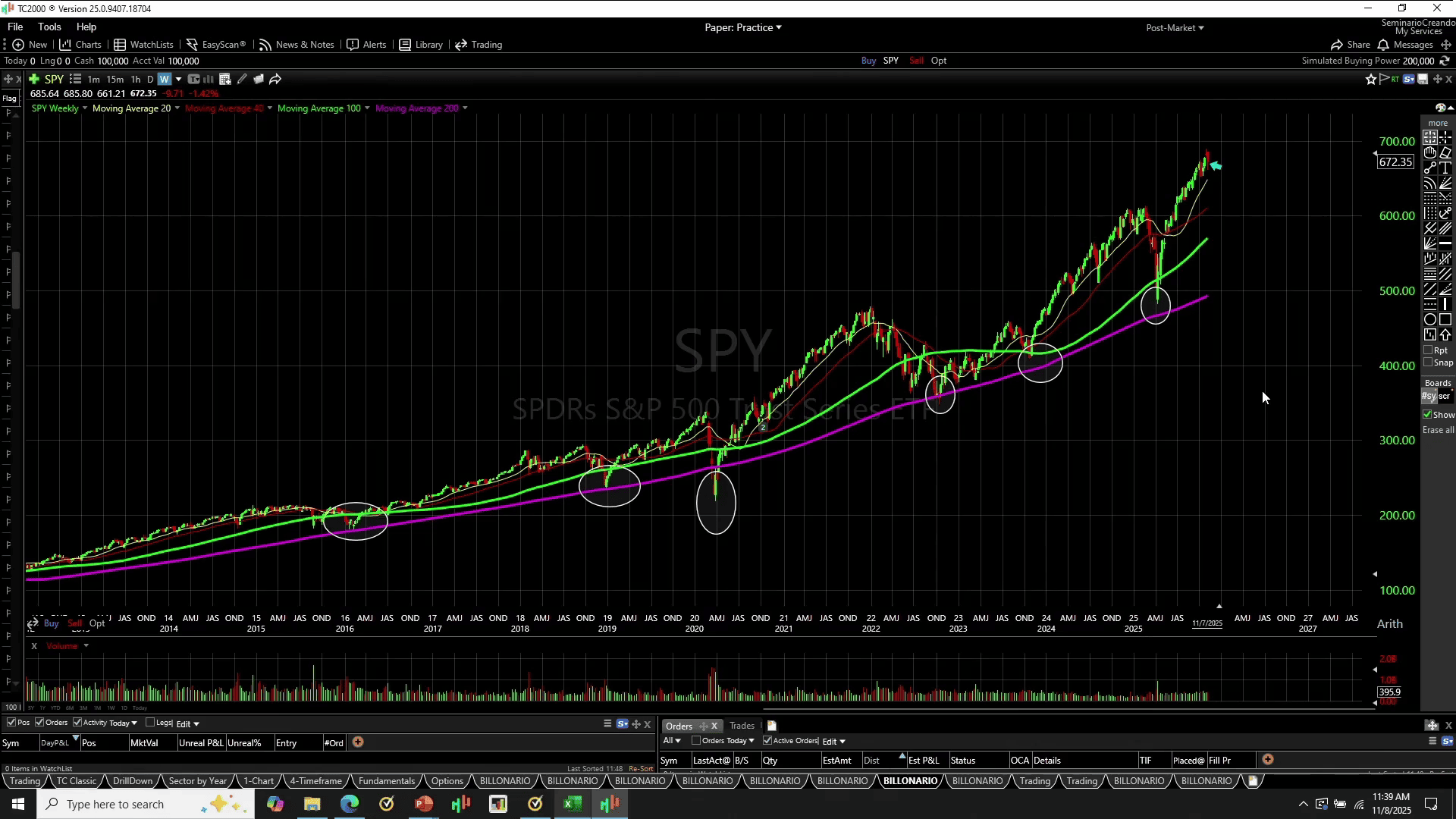Click Erase all drawings
Image resolution: width=1456 pixels, height=819 pixels.
1438,430
